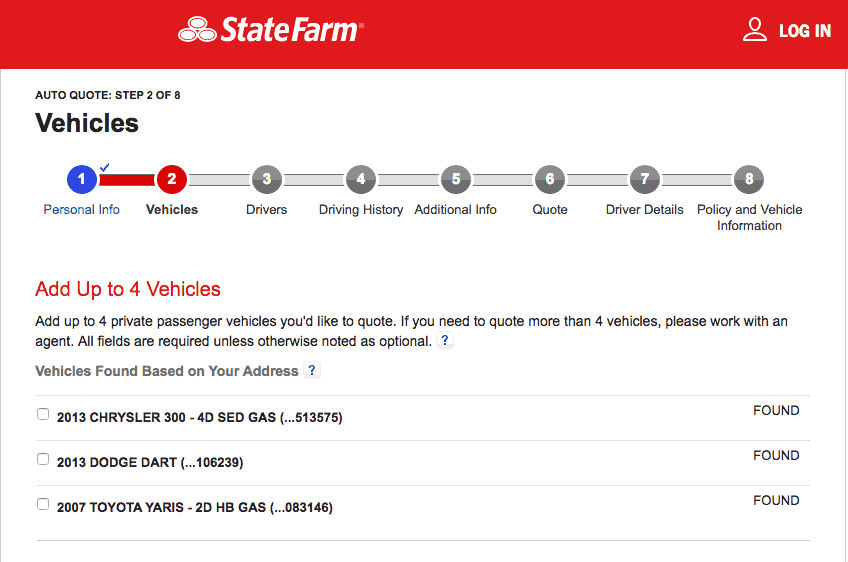
Task: Click step 6 Quote circle
Action: click(550, 180)
